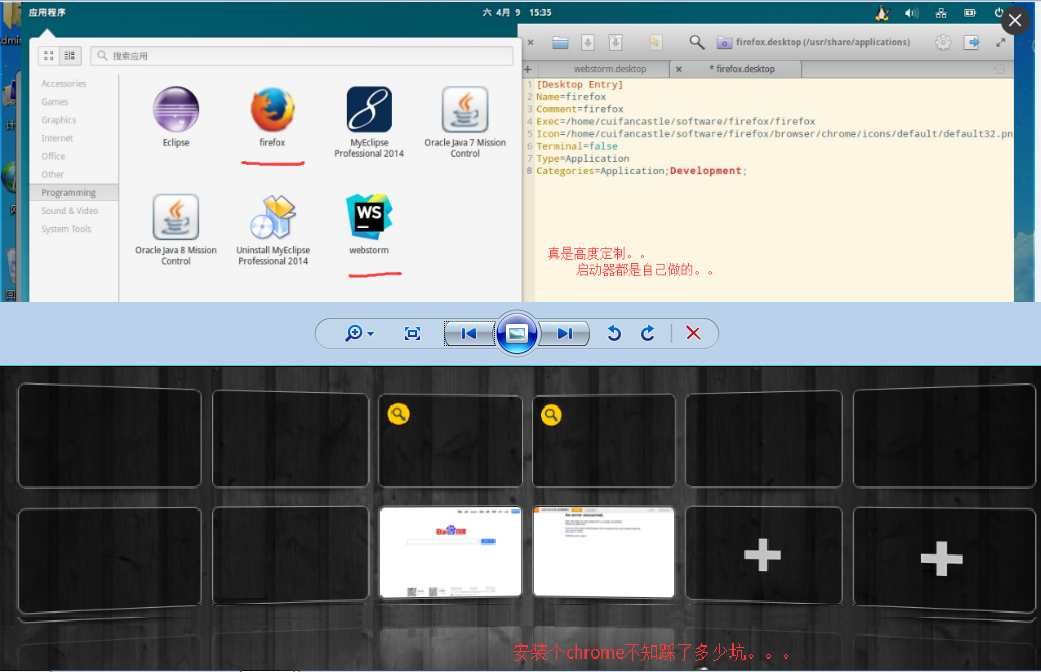Open the penguin chat indicator in panel
The image size is (1041, 672).
[882, 13]
